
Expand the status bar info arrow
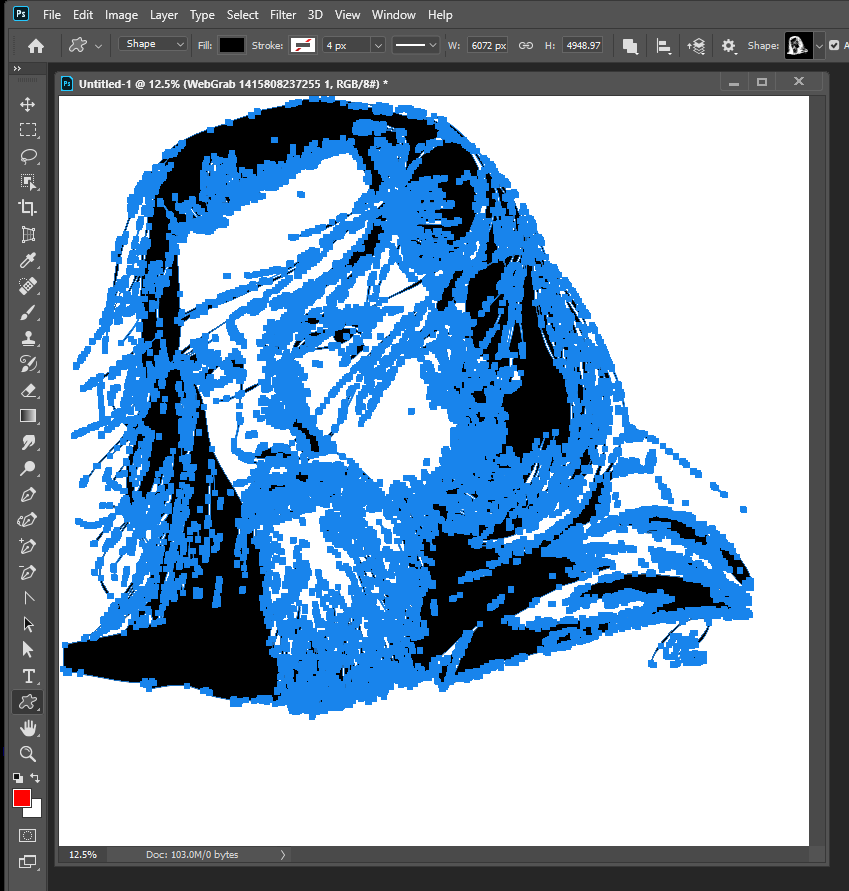[x=282, y=855]
